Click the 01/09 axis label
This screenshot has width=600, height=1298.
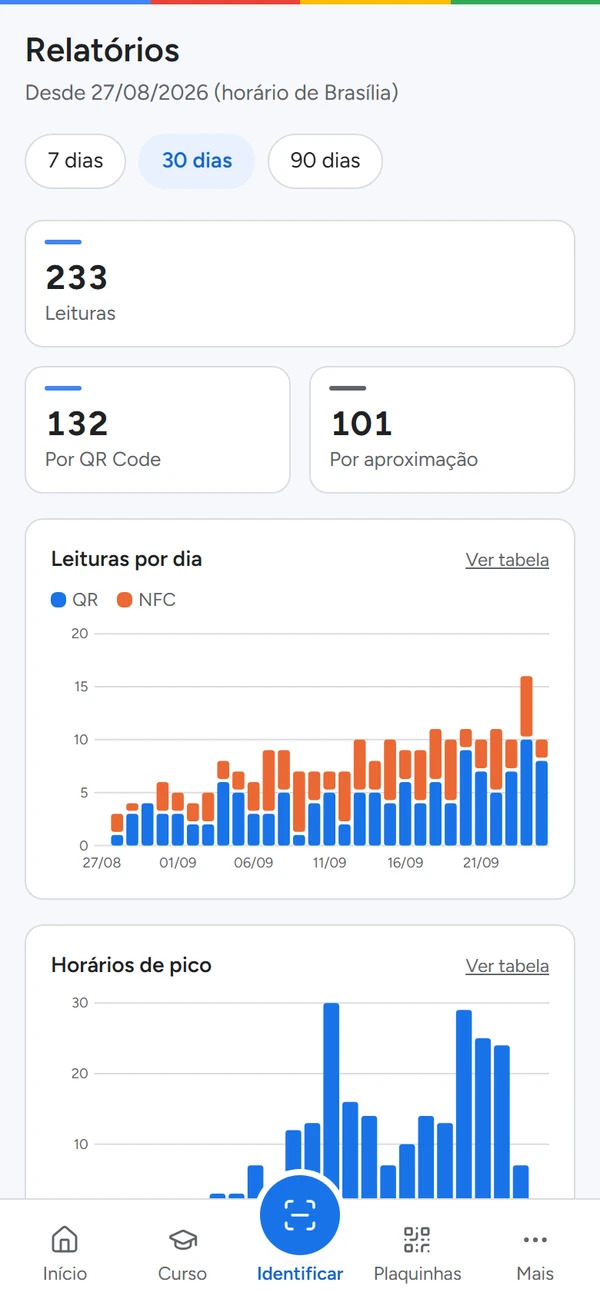click(x=177, y=863)
